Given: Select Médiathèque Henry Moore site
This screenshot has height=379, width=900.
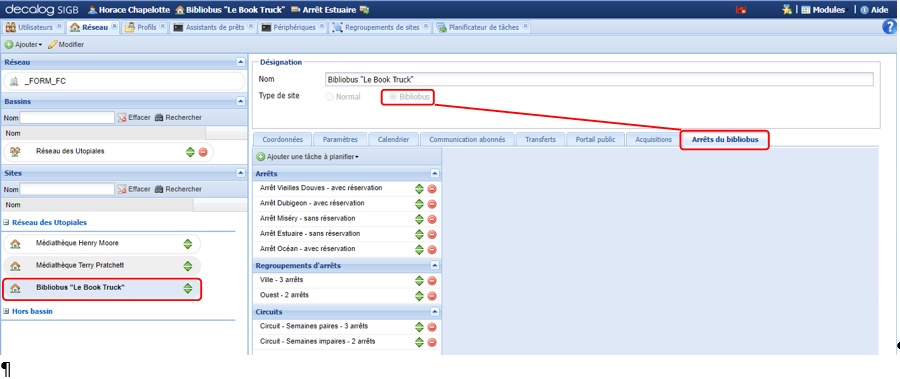Looking at the screenshot, I should pos(102,243).
